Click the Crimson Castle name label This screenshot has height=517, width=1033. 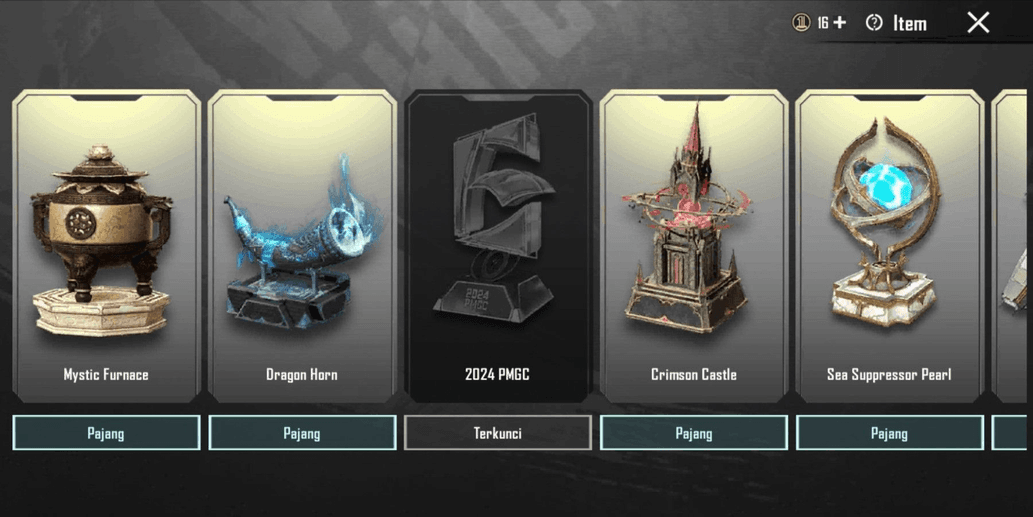694,374
